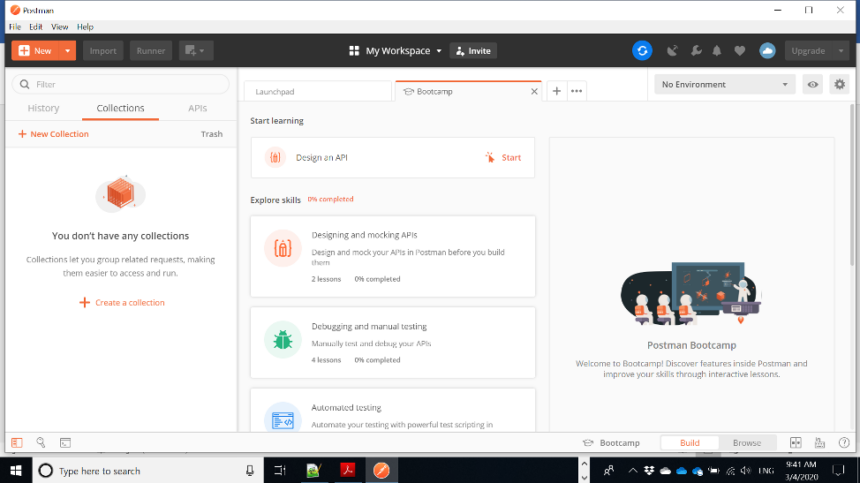This screenshot has width=860, height=483.
Task: Open the tab options ellipsis menu
Action: [576, 91]
